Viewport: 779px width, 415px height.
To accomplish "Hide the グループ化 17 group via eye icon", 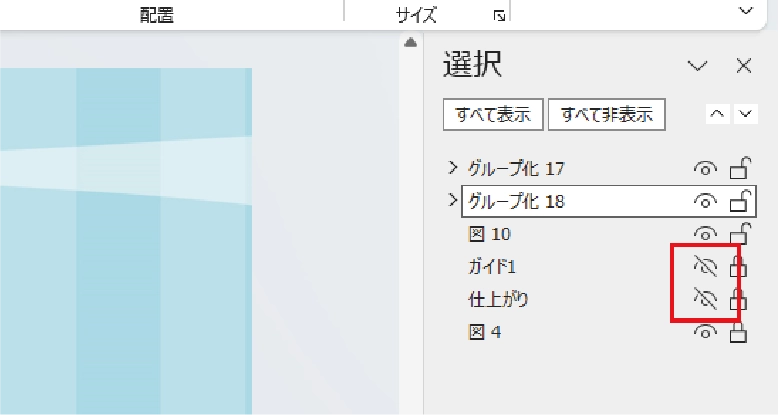I will pyautogui.click(x=705, y=169).
